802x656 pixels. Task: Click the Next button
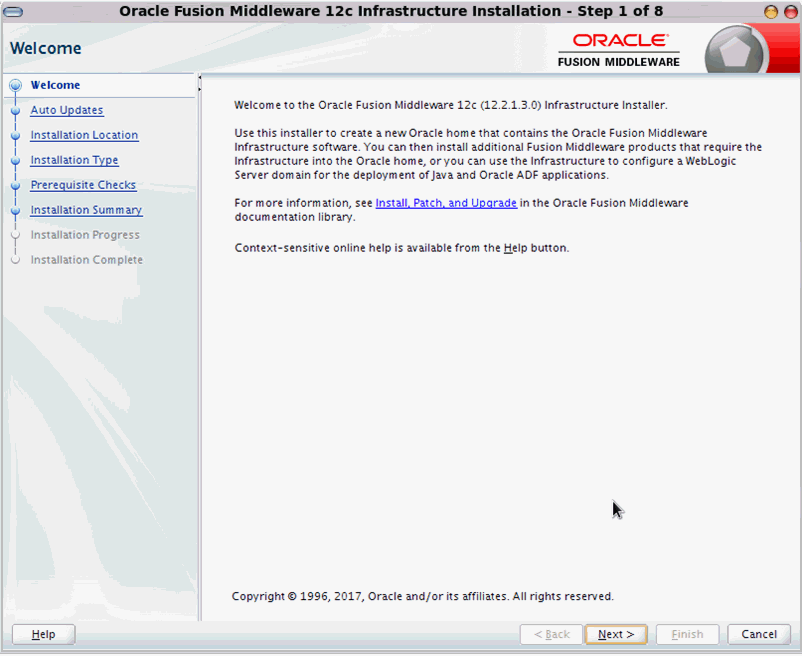pyautogui.click(x=616, y=635)
